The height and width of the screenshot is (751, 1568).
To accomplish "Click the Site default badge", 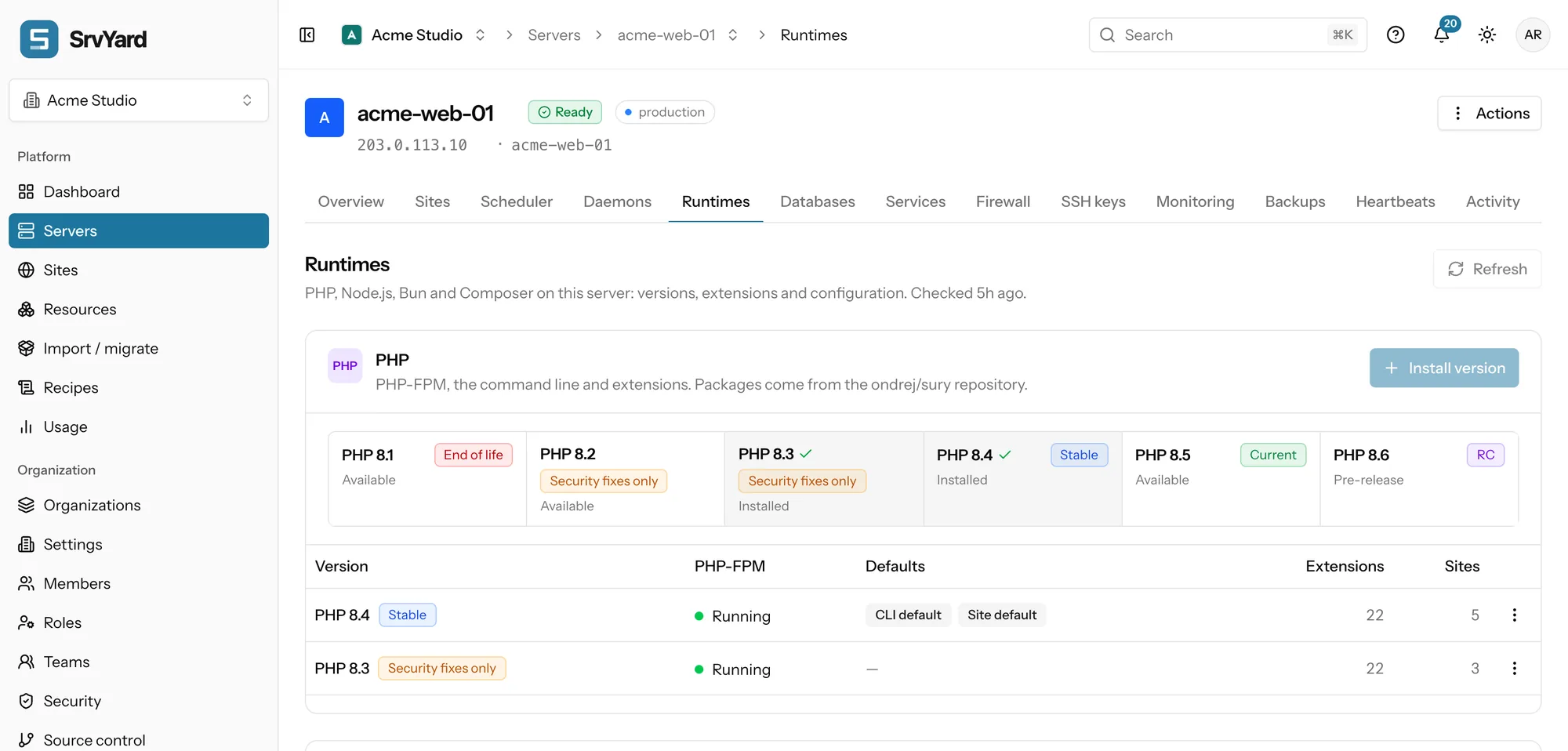I will (x=1002, y=615).
